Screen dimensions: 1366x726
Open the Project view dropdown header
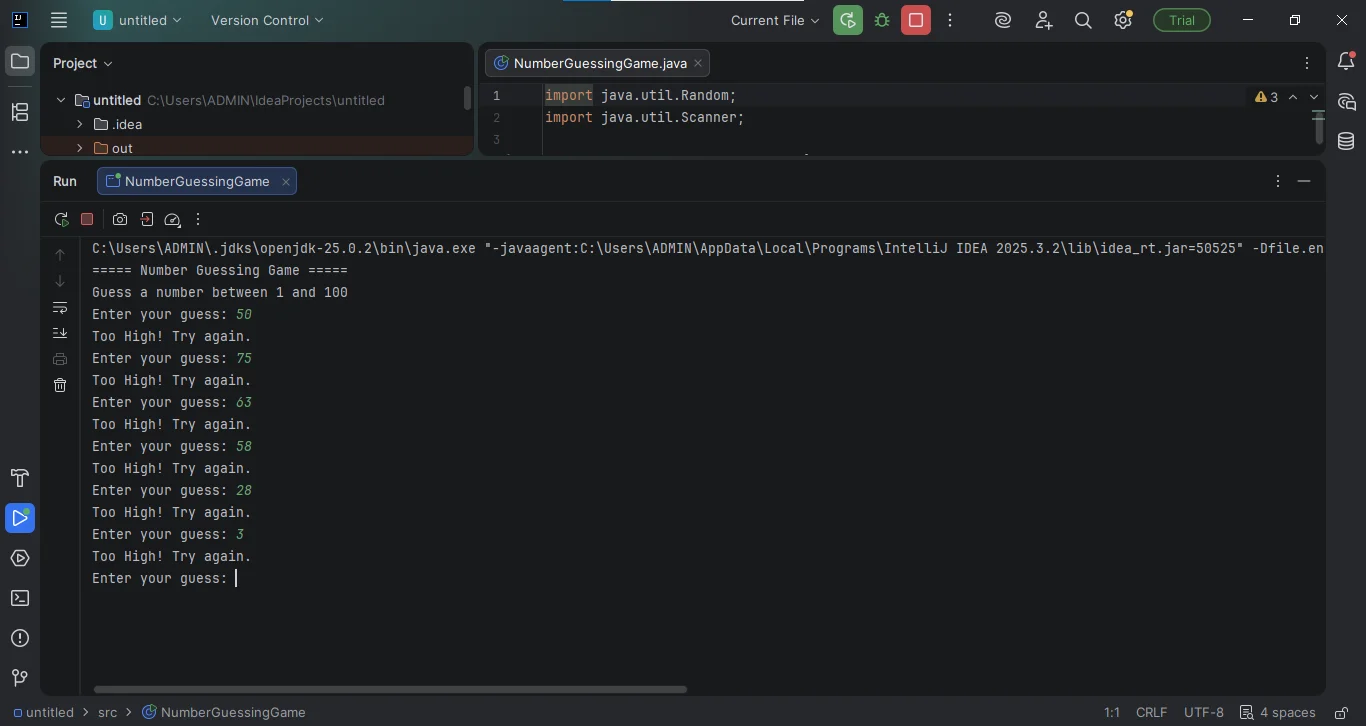coord(83,63)
